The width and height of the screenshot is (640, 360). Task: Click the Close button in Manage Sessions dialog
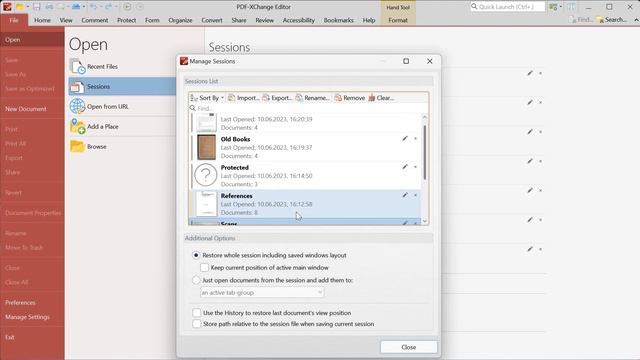click(409, 347)
